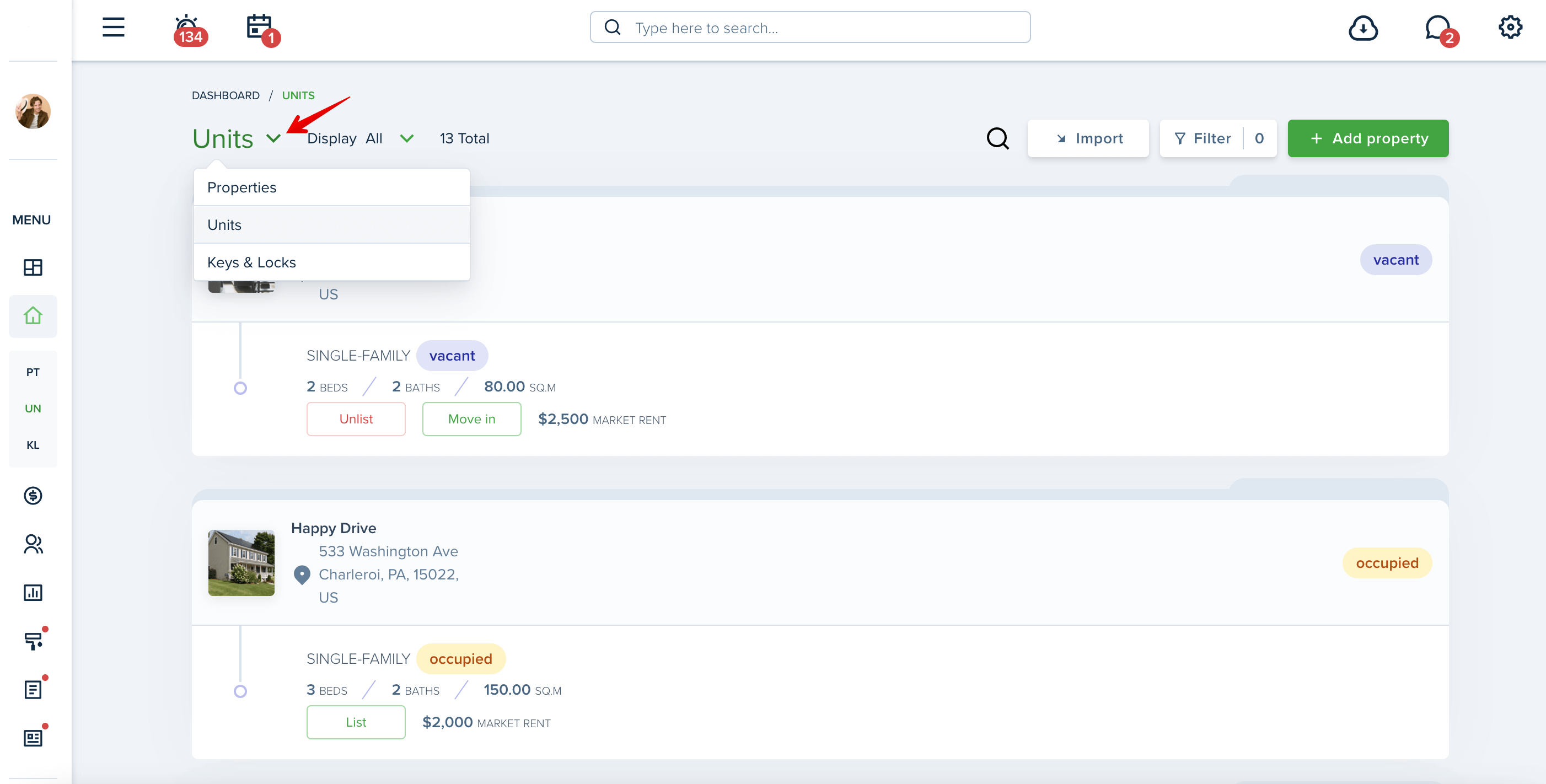Screen dimensions: 1546x784
Task: Open the reports chart icon in sidebar
Action: tap(33, 593)
